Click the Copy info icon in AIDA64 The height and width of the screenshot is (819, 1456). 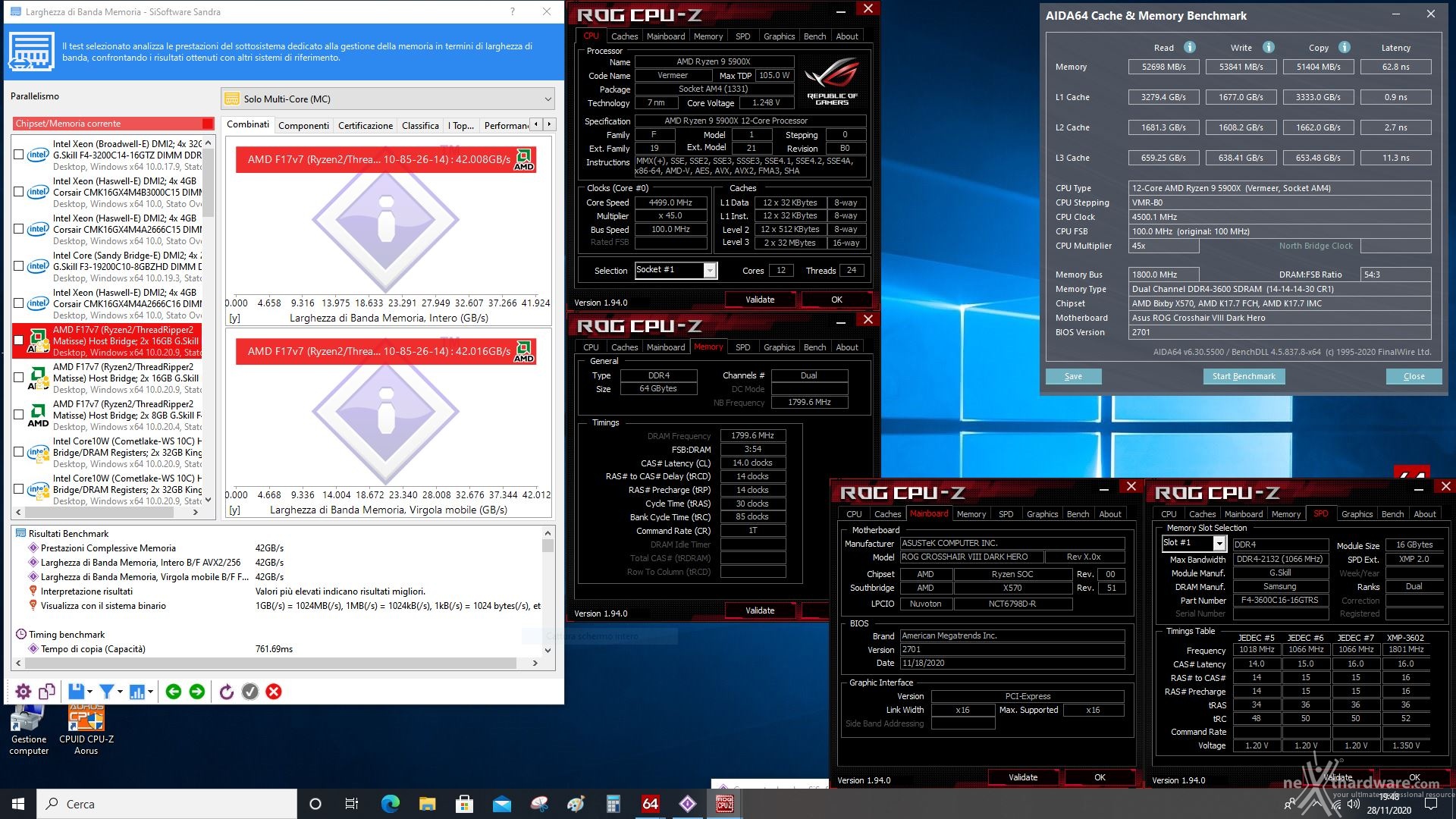click(x=1345, y=47)
